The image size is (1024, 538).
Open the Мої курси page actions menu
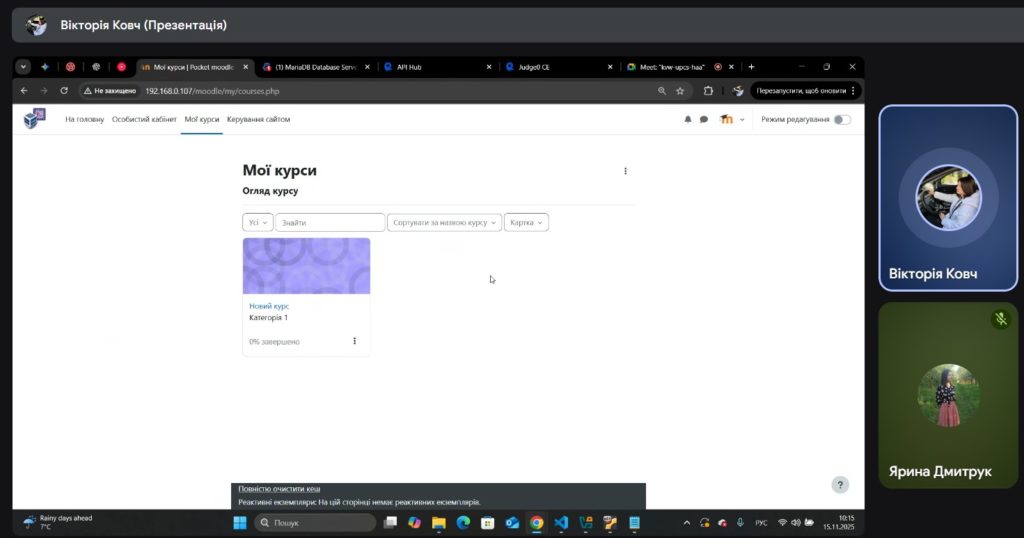(x=626, y=171)
